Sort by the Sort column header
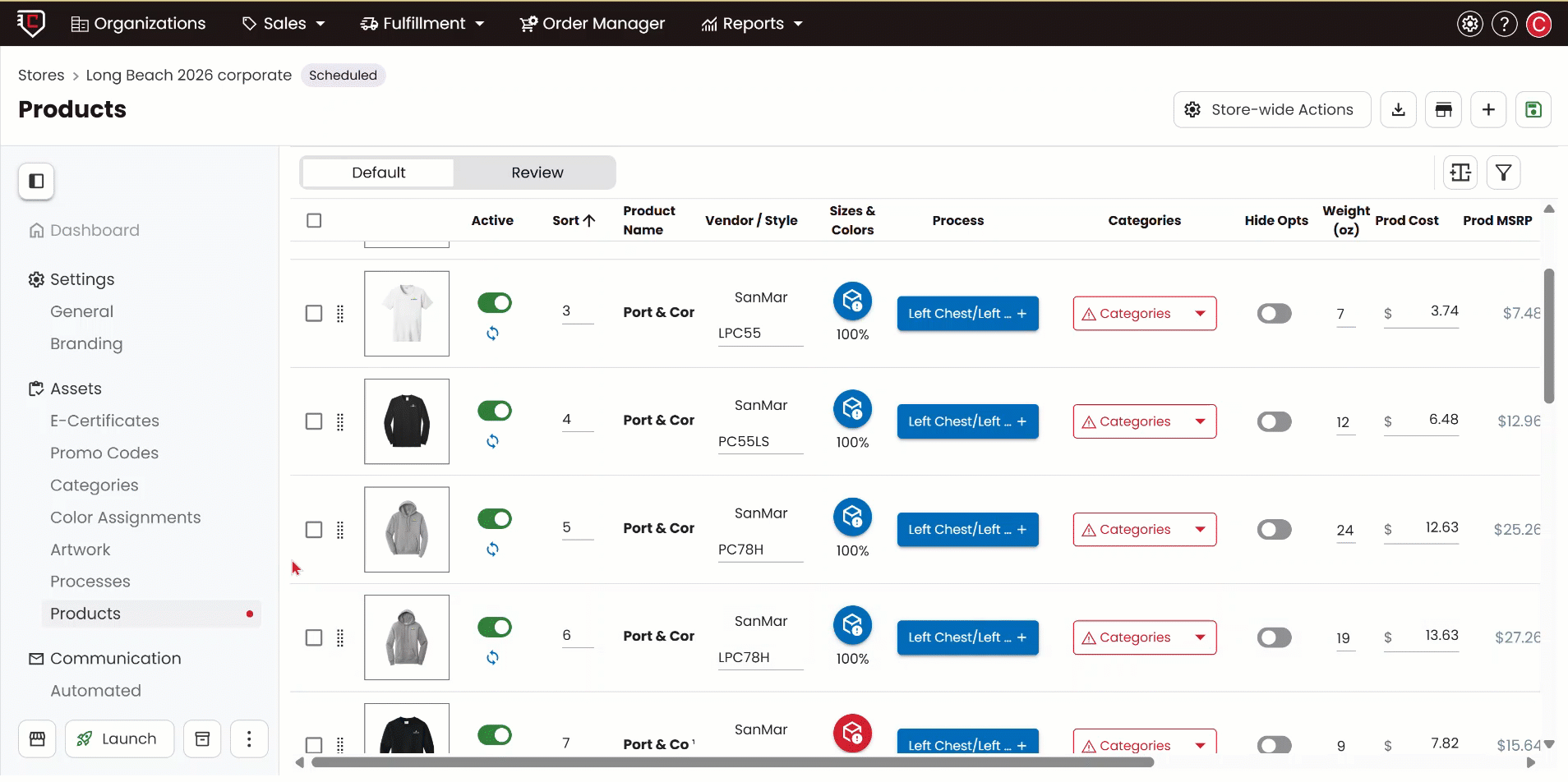 click(x=574, y=220)
